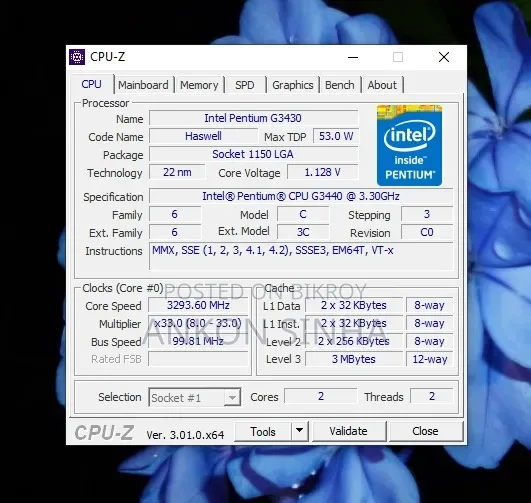Screen dimensions: 531x503
Task: Switch to the Memory tab
Action: coord(199,85)
